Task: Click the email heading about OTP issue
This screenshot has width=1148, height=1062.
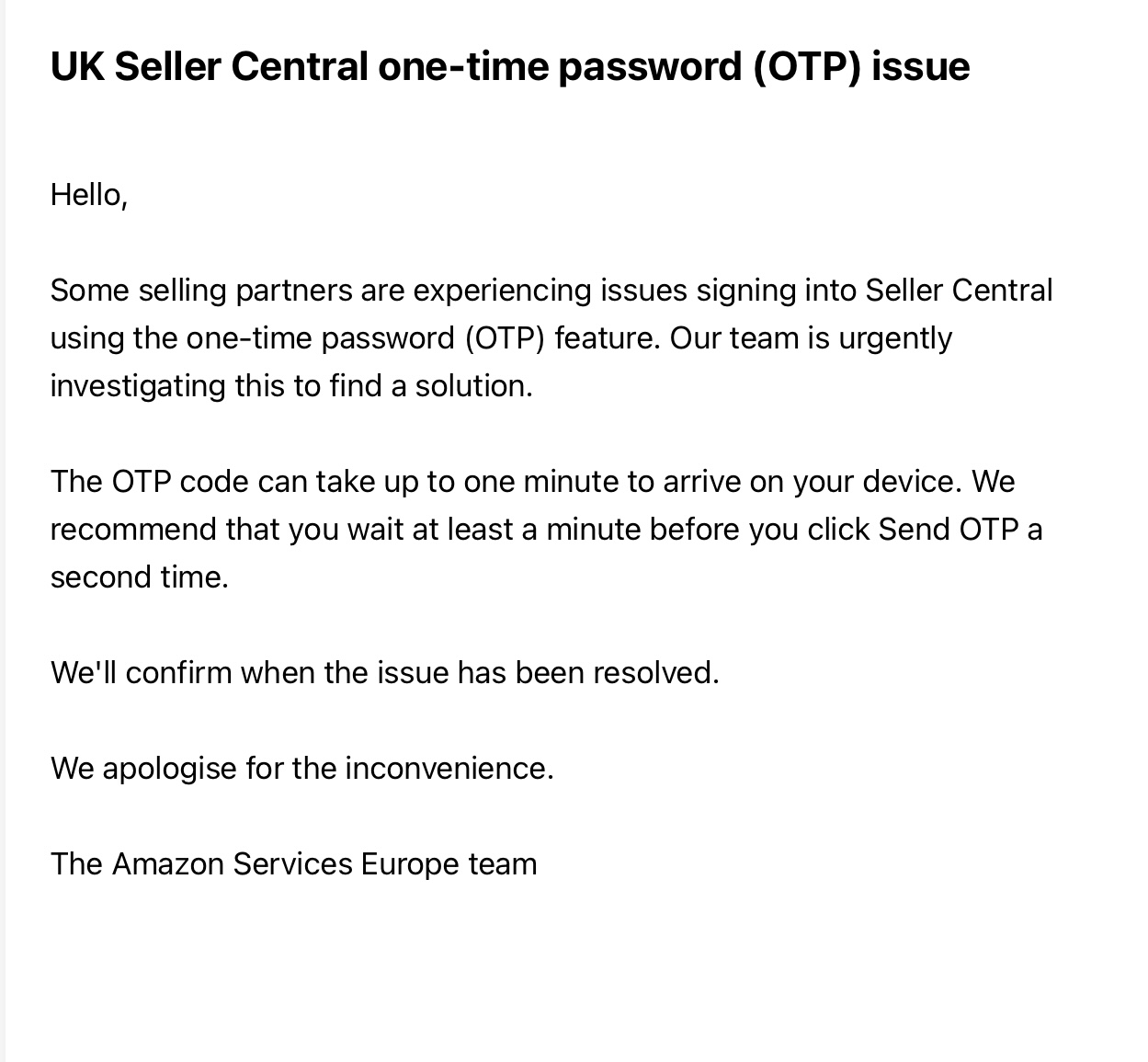Action: 510,67
